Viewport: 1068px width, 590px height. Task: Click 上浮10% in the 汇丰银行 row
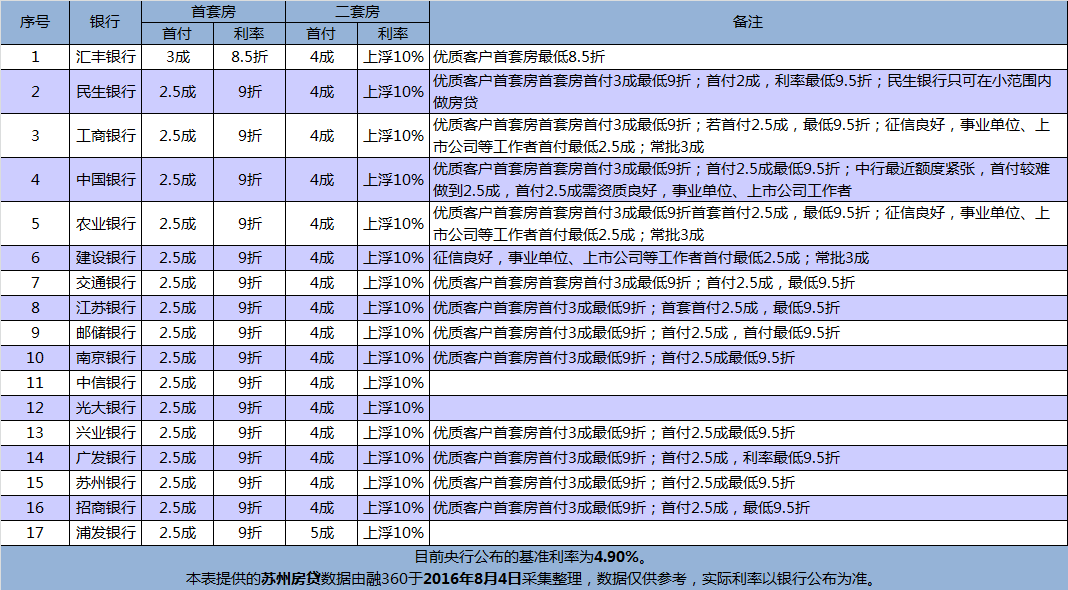coord(394,57)
